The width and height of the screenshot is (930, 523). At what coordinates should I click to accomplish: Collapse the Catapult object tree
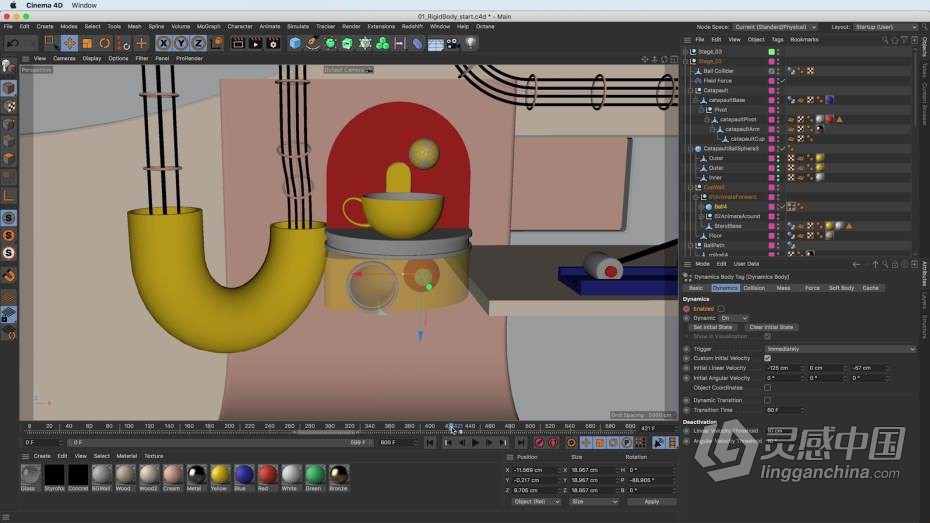pos(691,91)
